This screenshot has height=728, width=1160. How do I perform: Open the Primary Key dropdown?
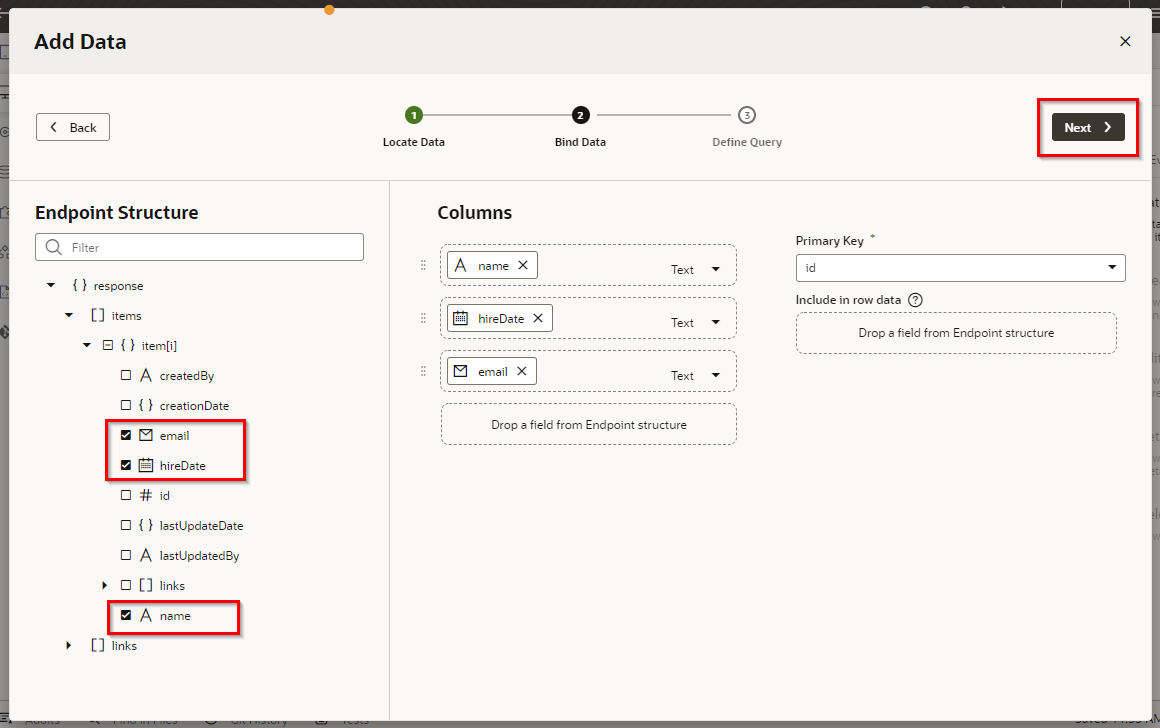1112,268
